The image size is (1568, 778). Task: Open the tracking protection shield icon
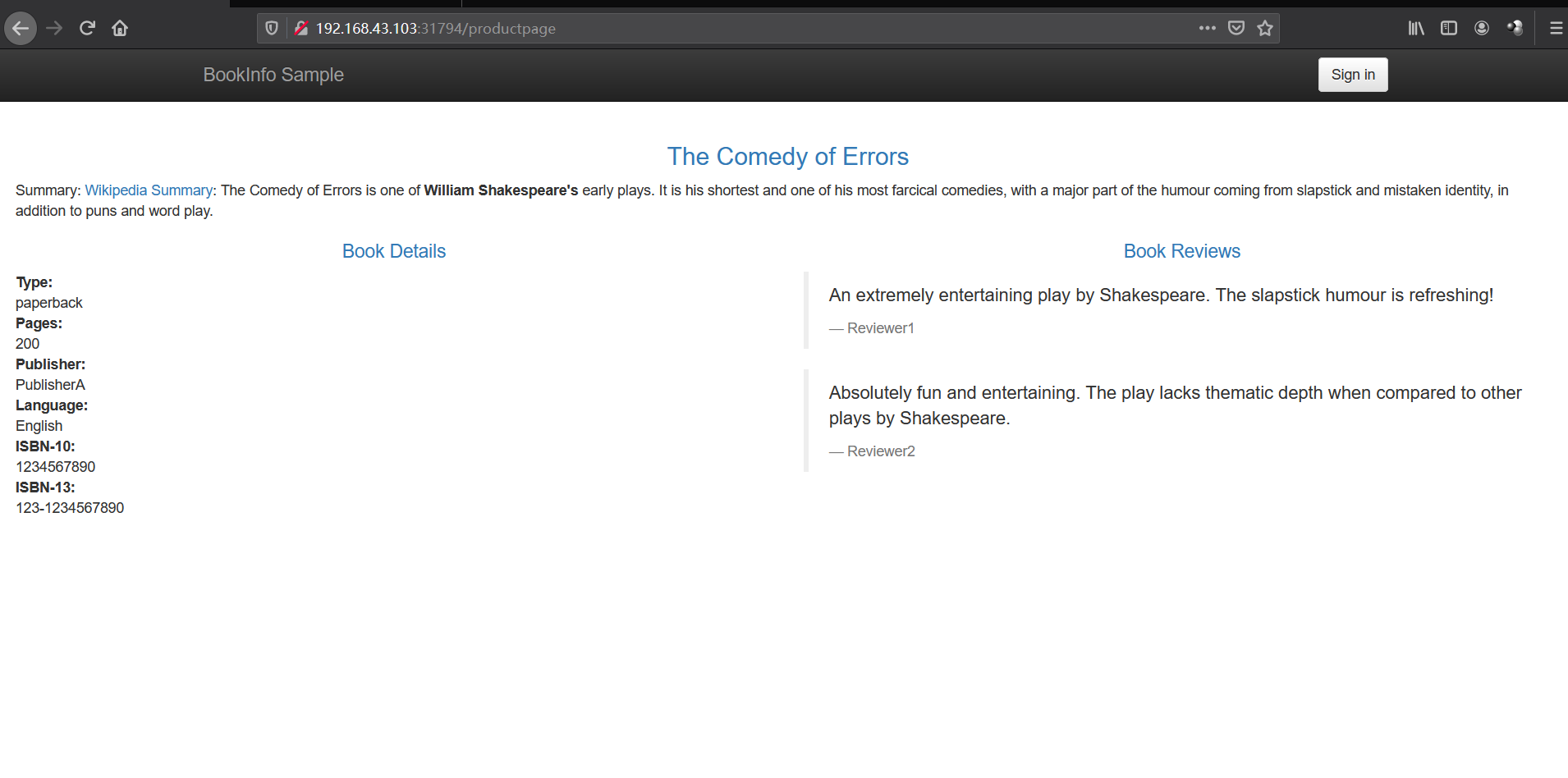pos(272,29)
